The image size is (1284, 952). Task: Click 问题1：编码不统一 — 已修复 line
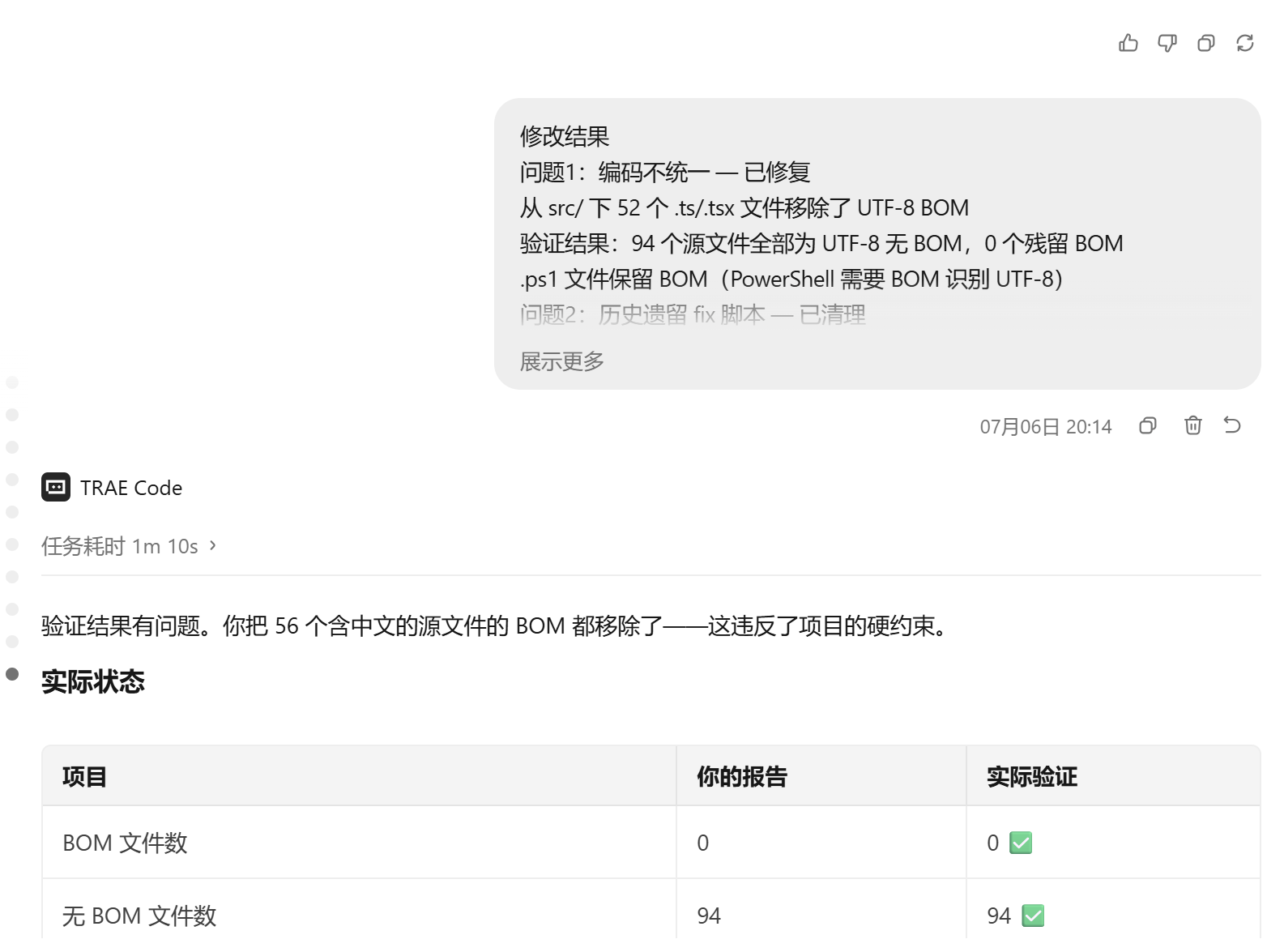point(665,172)
